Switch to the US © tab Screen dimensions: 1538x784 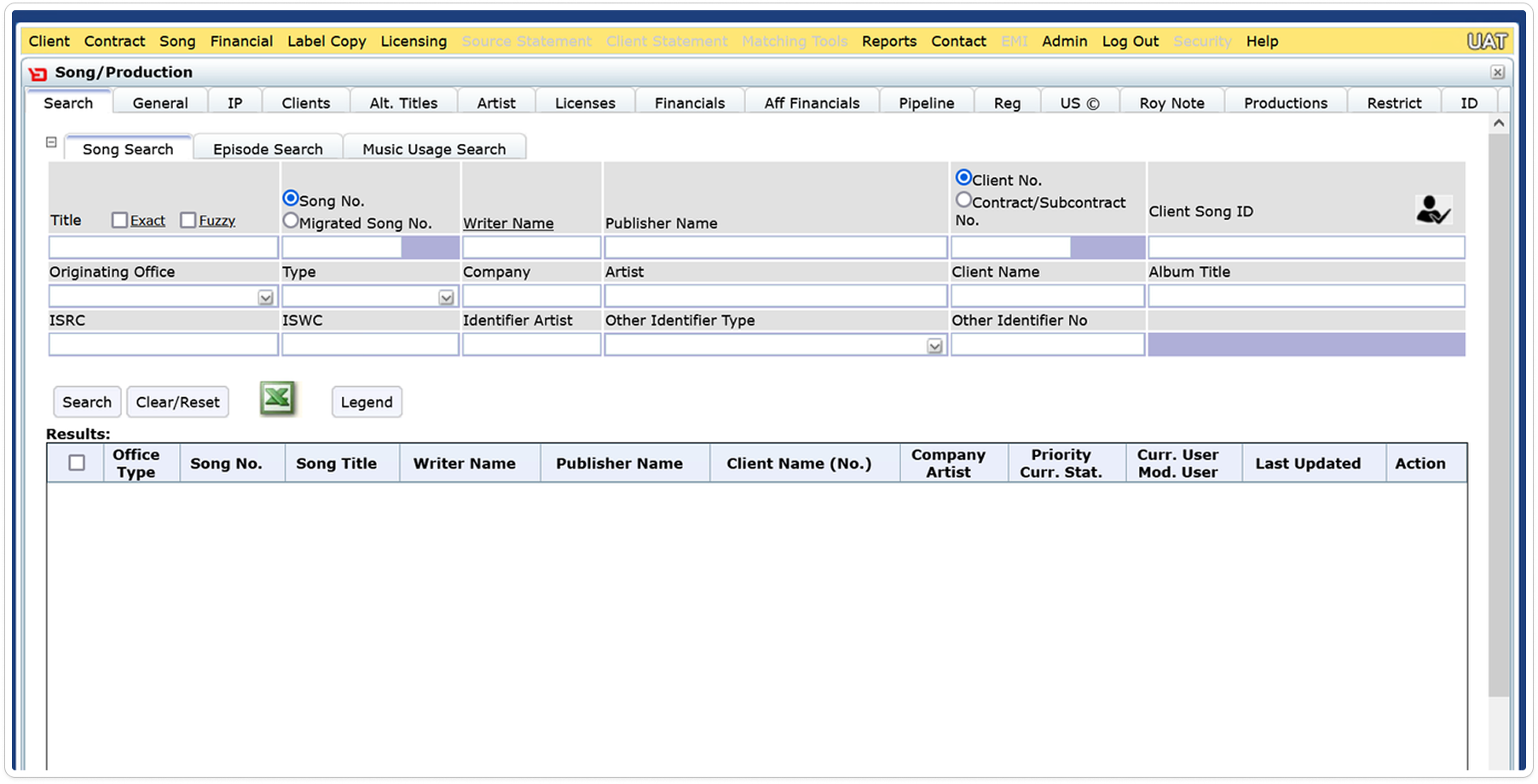point(1079,102)
